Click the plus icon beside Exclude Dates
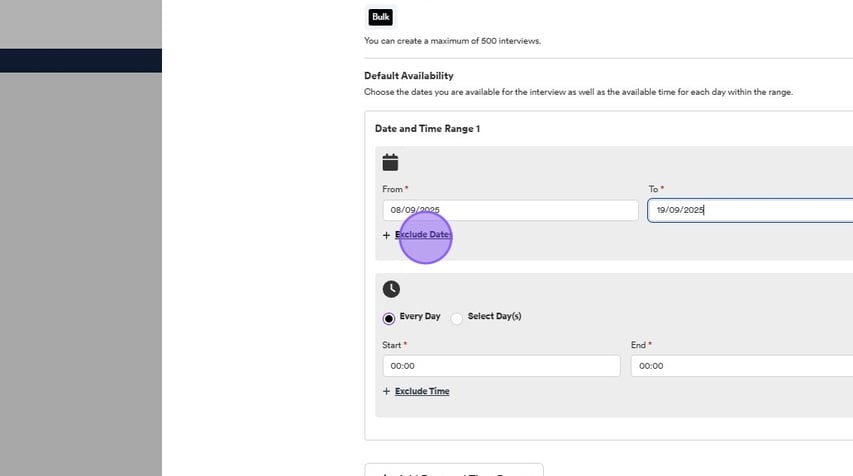 pyautogui.click(x=386, y=236)
